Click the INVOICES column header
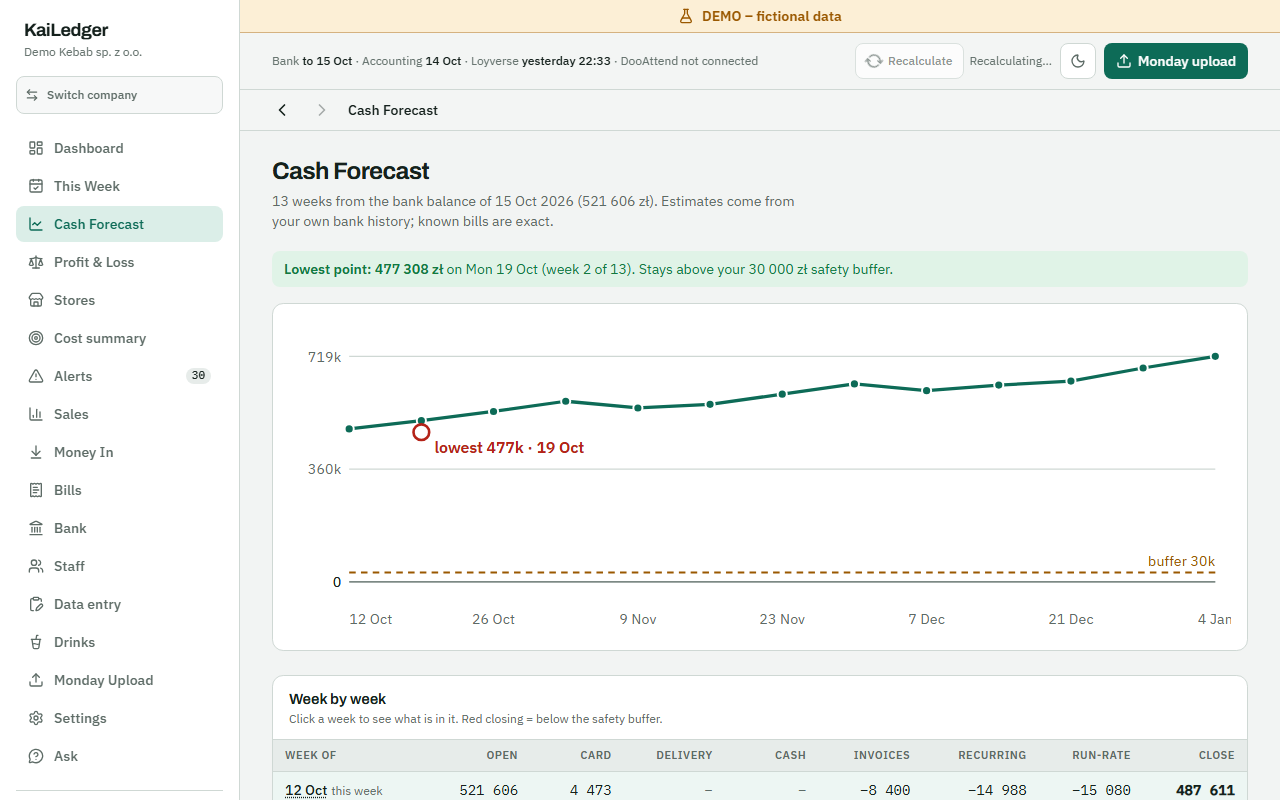The height and width of the screenshot is (800, 1280). (x=882, y=755)
